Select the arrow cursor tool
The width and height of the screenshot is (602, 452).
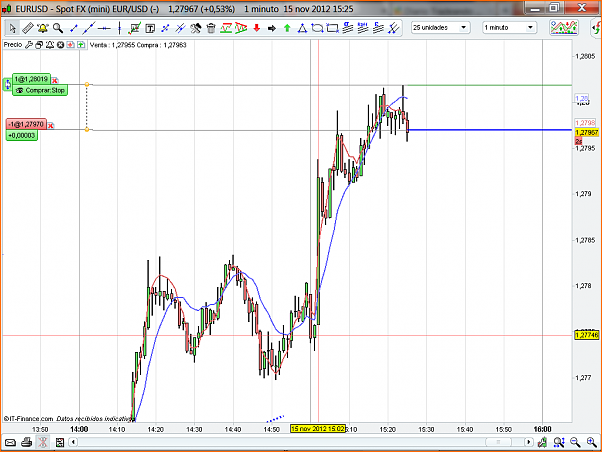point(12,28)
